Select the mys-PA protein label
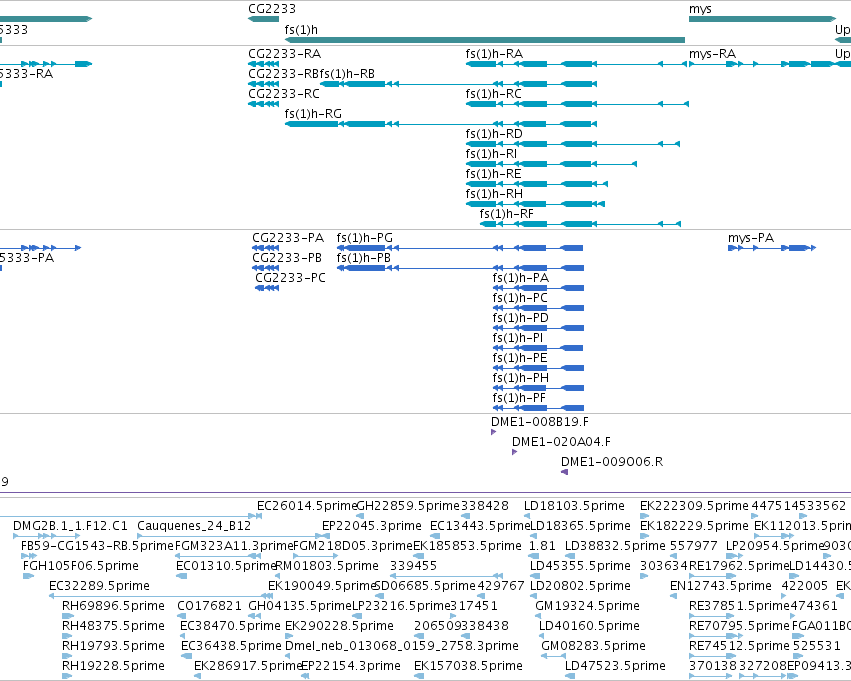851x681 pixels. [x=751, y=238]
